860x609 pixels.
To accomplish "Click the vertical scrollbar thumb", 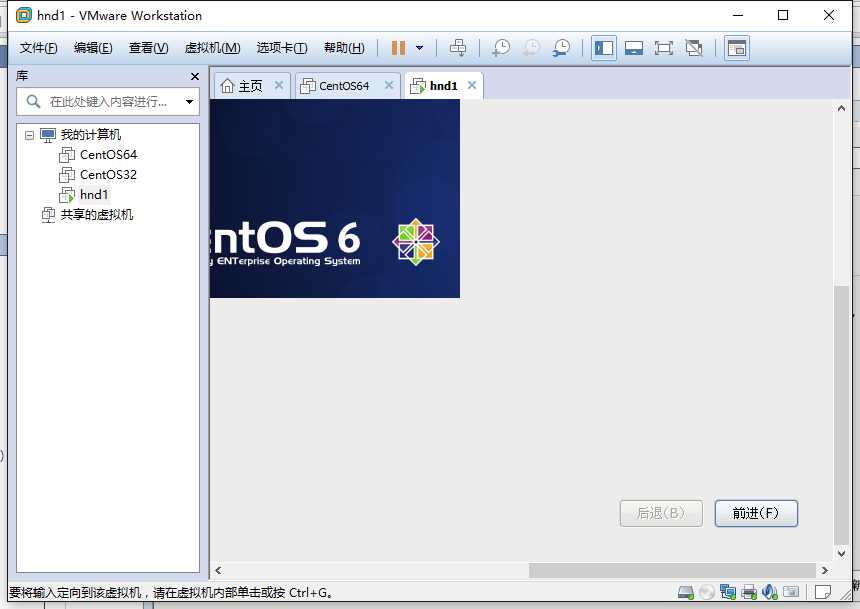I will [841, 415].
